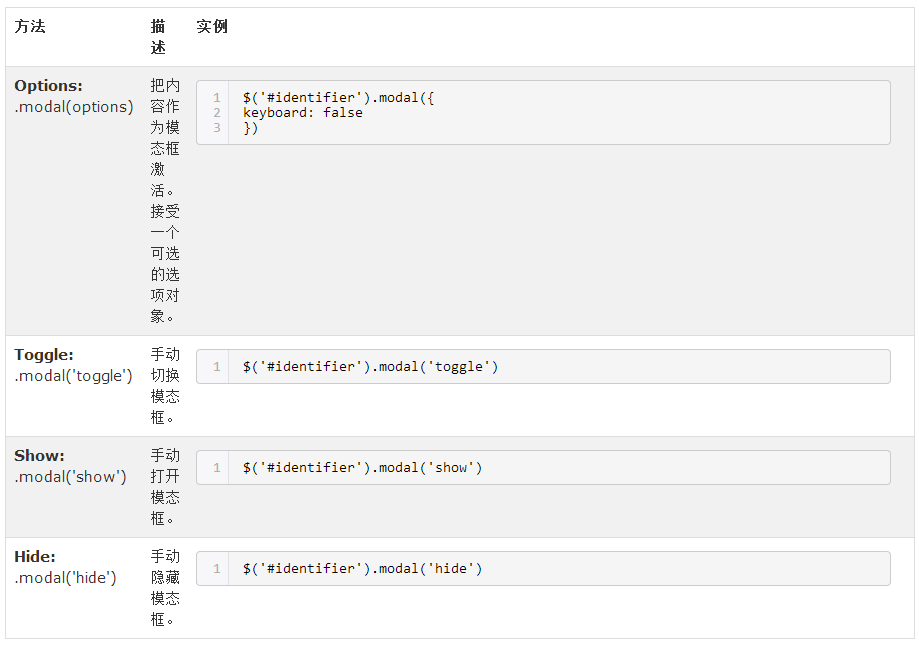This screenshot has height=645, width=919.
Task: Click the .modal('show') method text
Action: pyautogui.click(x=70, y=477)
